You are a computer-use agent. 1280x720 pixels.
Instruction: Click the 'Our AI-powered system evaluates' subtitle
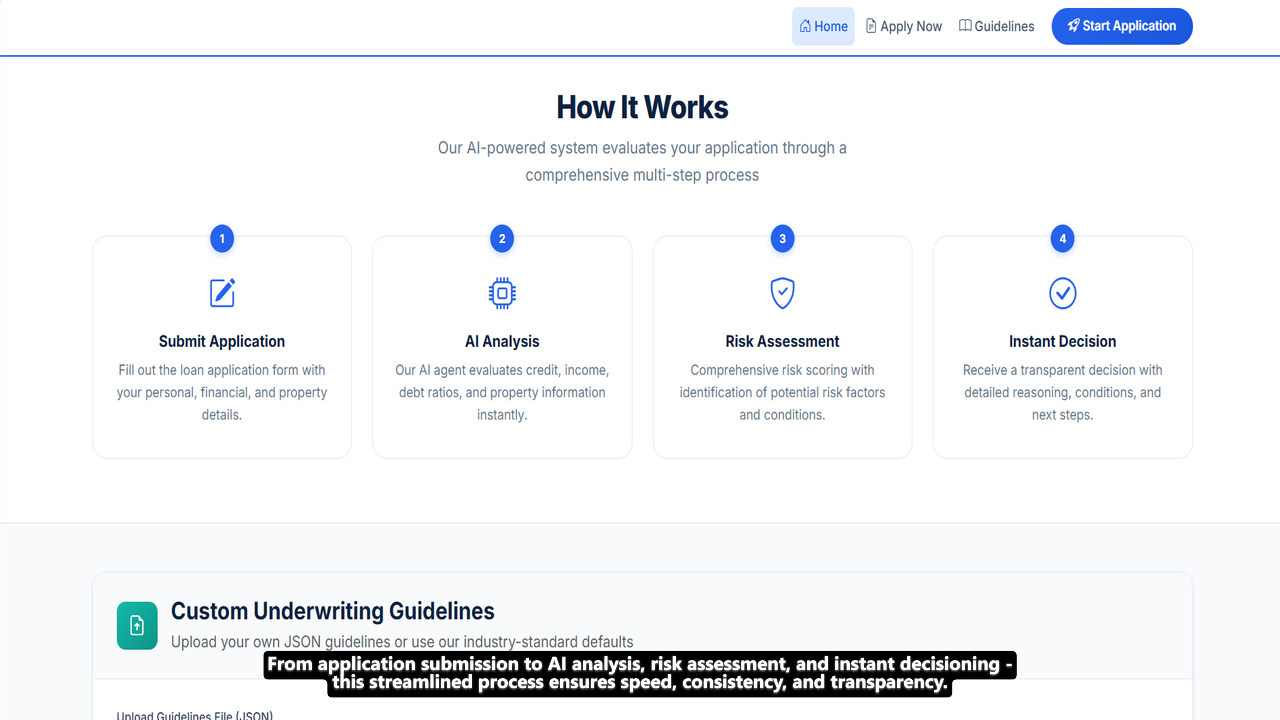[642, 161]
